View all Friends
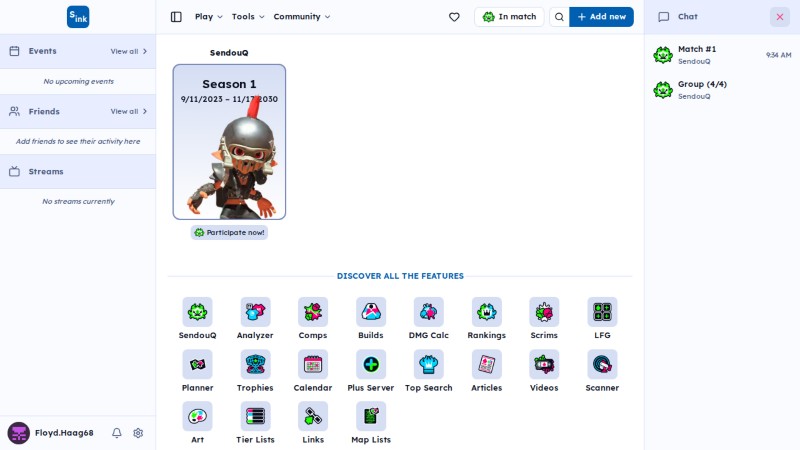The image size is (800, 450). 129,111
